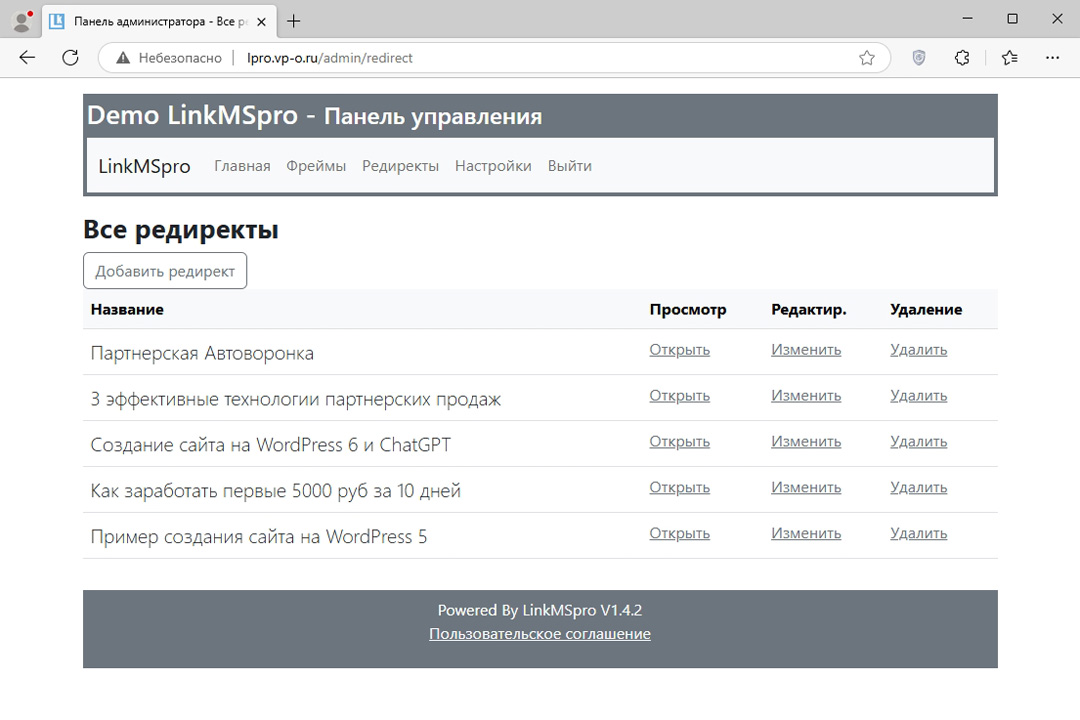
Task: Click Изменить for WordPress 6 и ChatGPT
Action: 806,442
